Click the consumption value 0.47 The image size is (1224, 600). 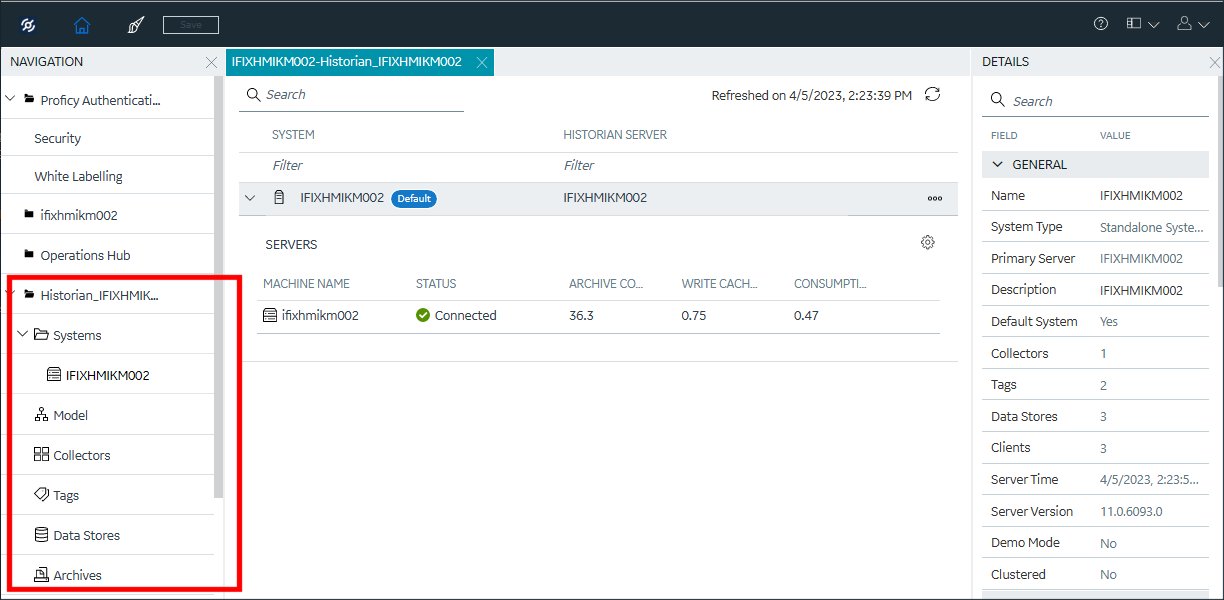pos(807,315)
